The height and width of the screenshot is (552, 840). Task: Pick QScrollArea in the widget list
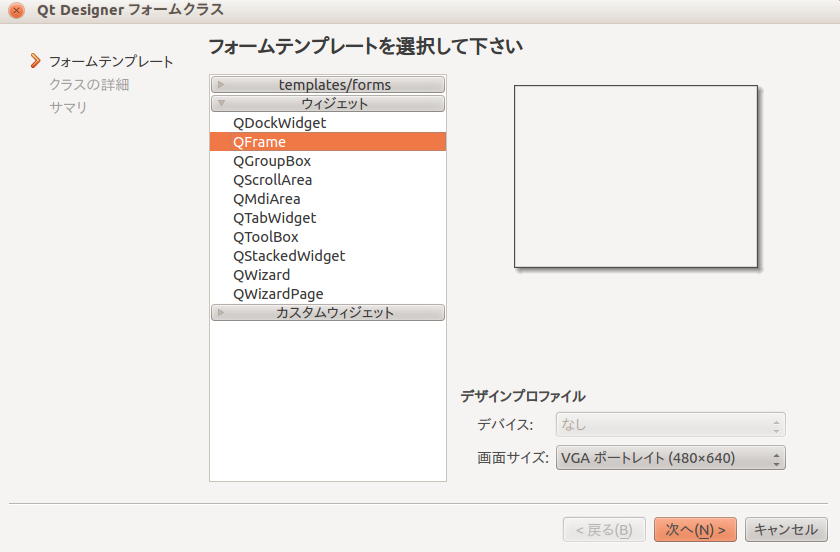pos(328,180)
